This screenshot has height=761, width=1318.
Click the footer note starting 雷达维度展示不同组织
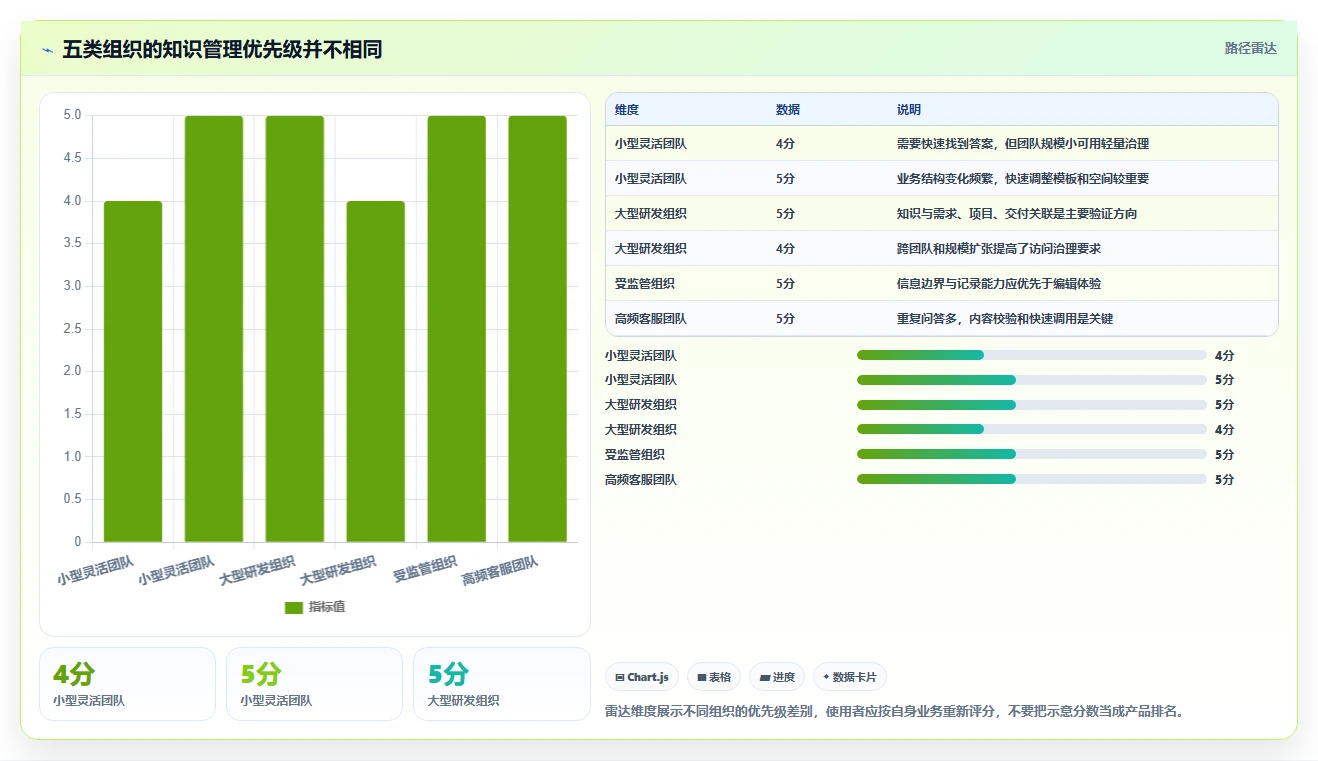895,712
